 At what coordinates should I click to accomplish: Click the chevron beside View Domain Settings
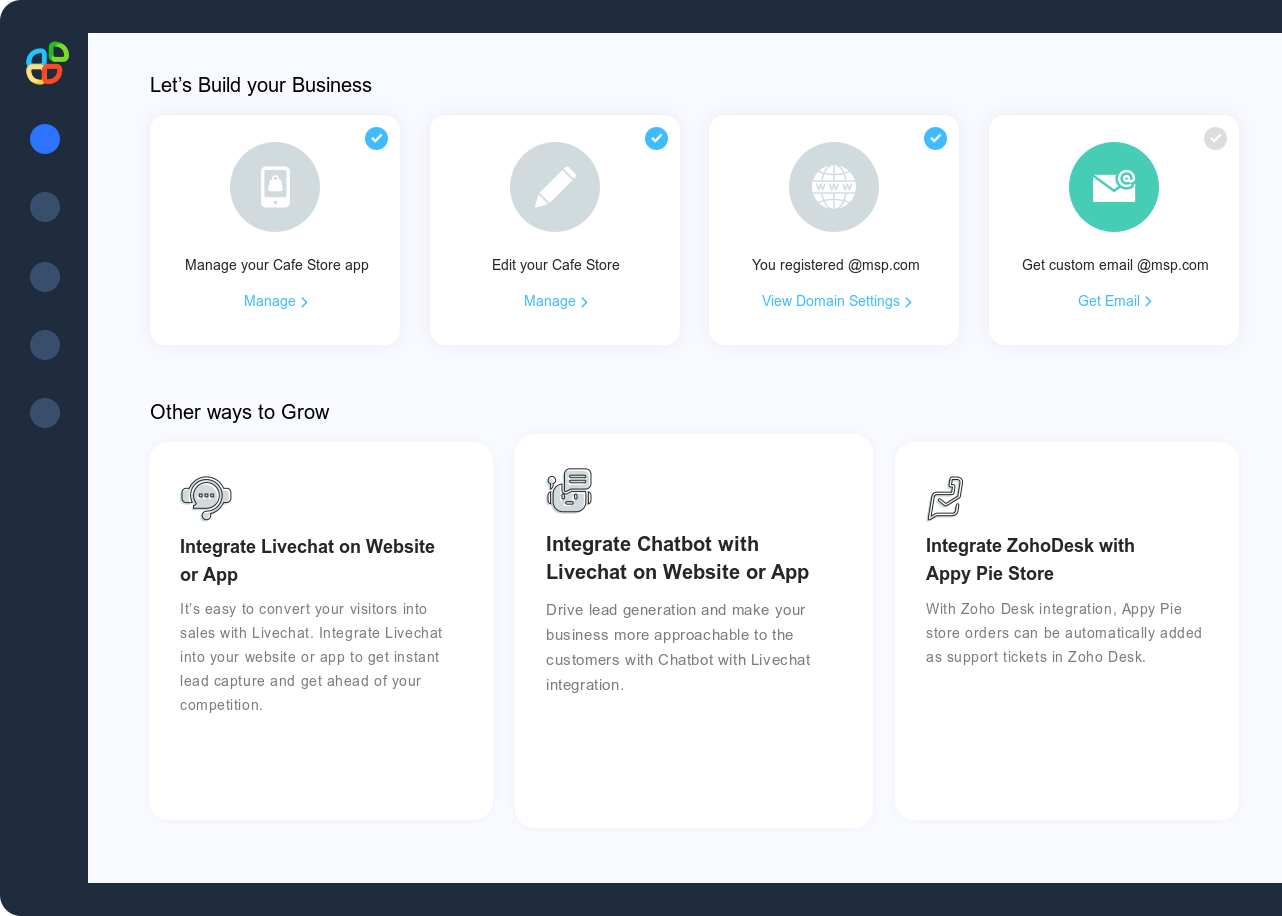[910, 301]
